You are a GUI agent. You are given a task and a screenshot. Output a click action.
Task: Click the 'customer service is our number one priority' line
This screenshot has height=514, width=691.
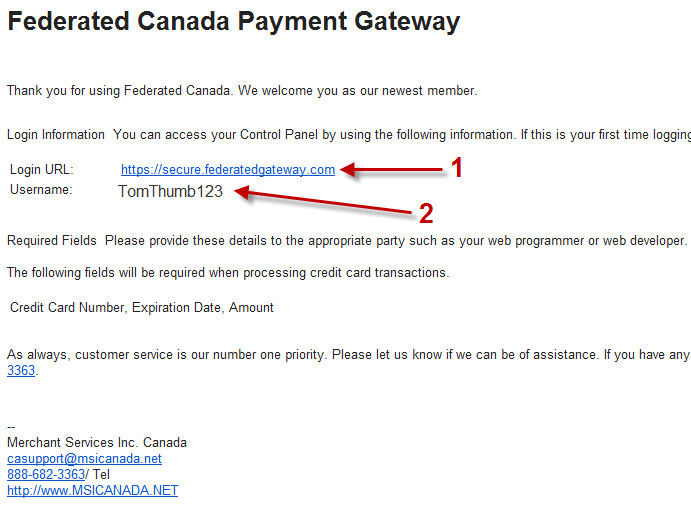pos(349,354)
